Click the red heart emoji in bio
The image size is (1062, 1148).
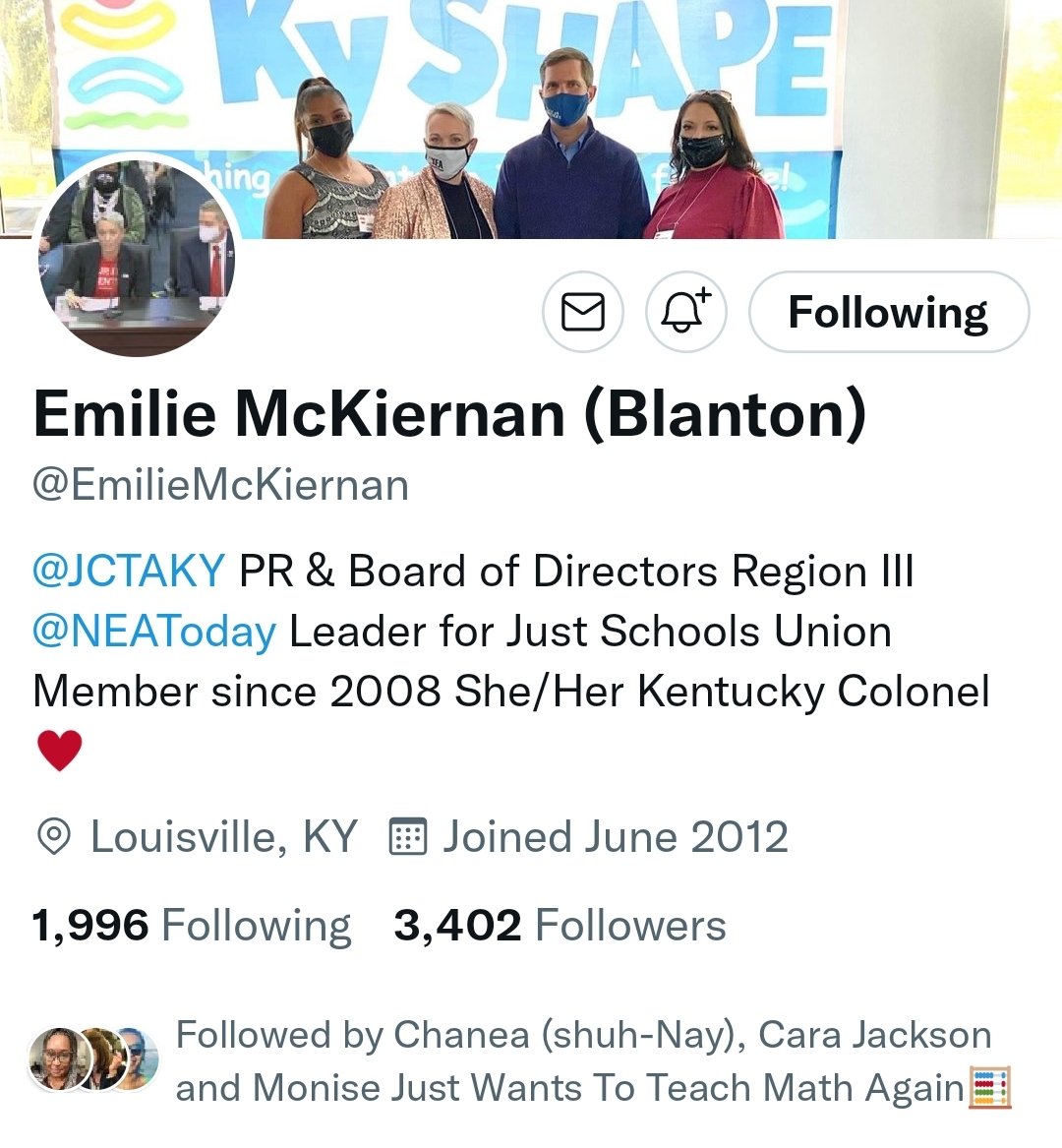click(x=59, y=750)
